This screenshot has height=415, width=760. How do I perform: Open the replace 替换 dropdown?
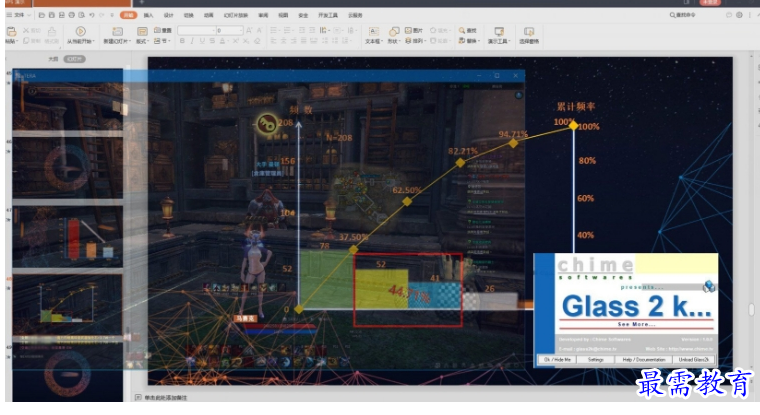click(x=469, y=41)
